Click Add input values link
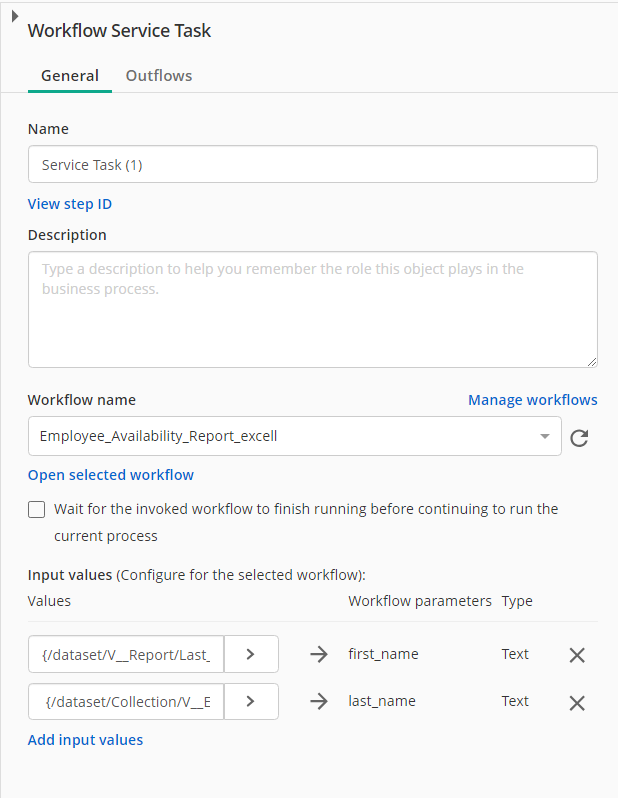The height and width of the screenshot is (798, 618). coord(85,740)
